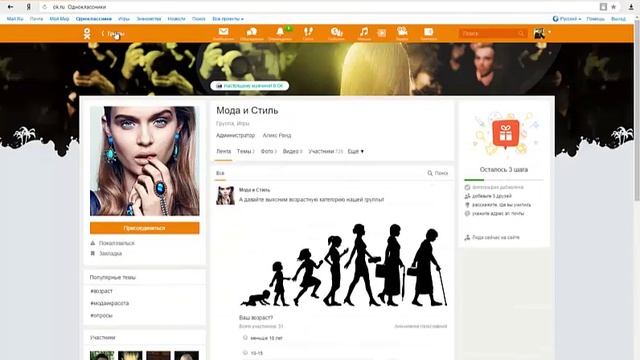Switch to Участники tab
Image resolution: width=640 pixels, height=360 pixels.
pos(325,151)
